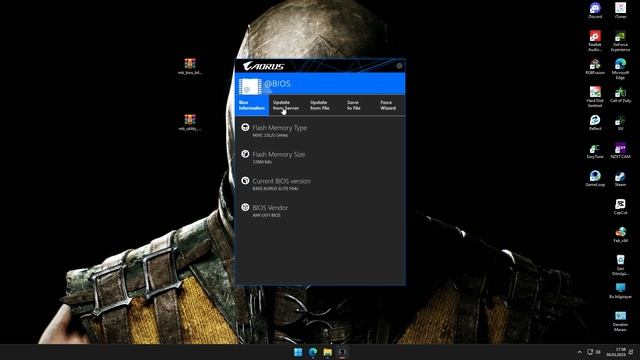Click the AORUS logo in the title bar
Viewport: 640px width, 360px height.
click(x=264, y=66)
